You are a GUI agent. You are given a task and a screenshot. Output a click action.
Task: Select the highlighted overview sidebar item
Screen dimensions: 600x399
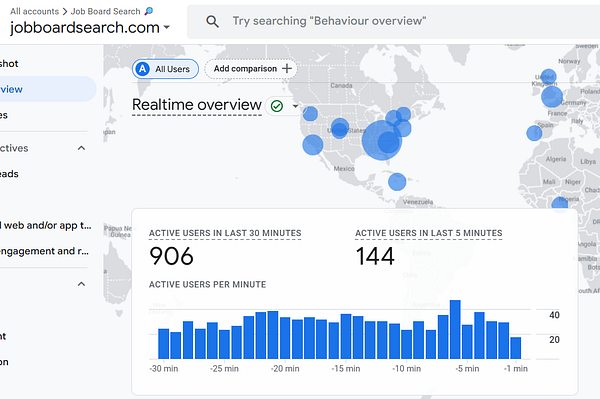pos(47,89)
